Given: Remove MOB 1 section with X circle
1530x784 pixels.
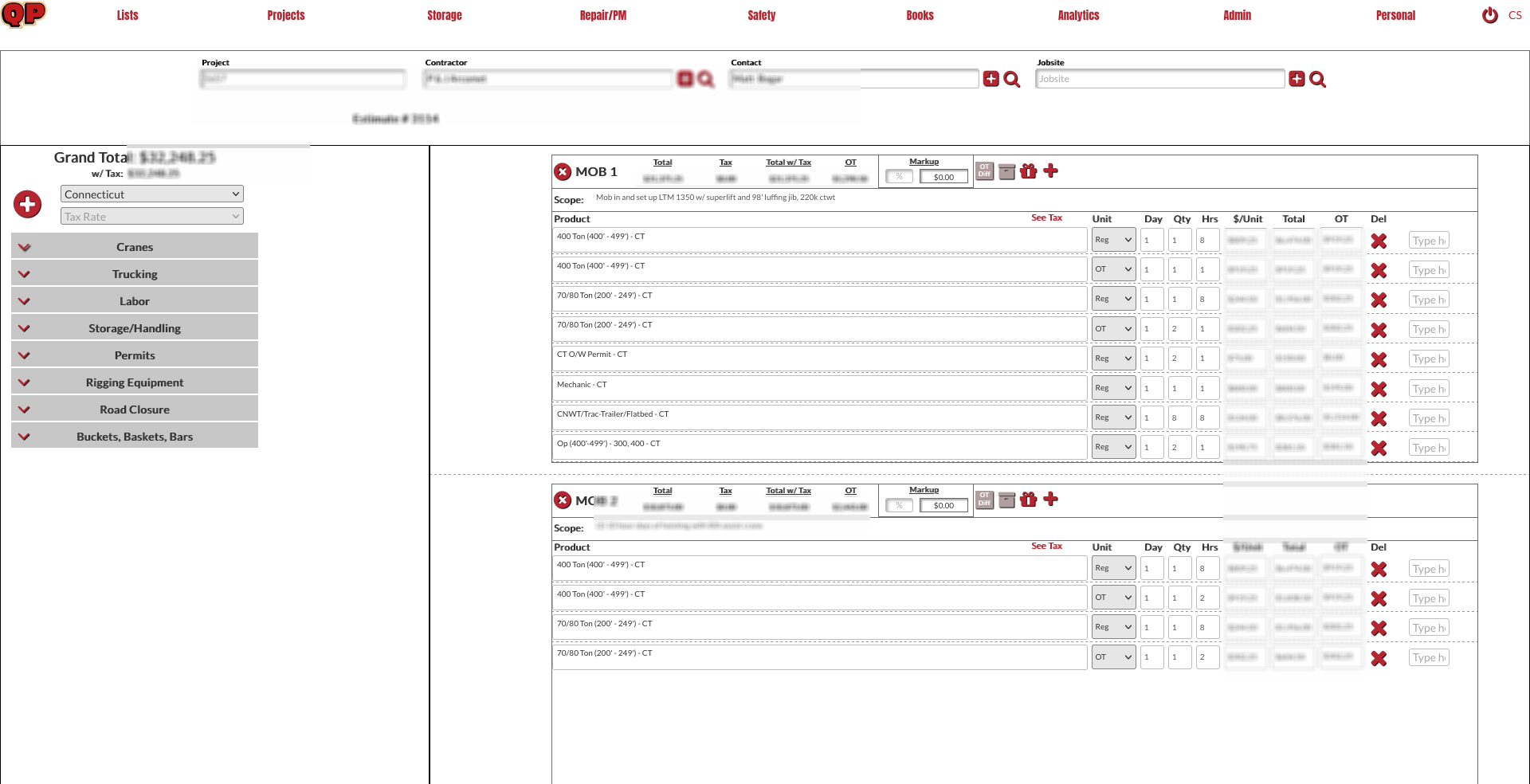Looking at the screenshot, I should tap(563, 171).
